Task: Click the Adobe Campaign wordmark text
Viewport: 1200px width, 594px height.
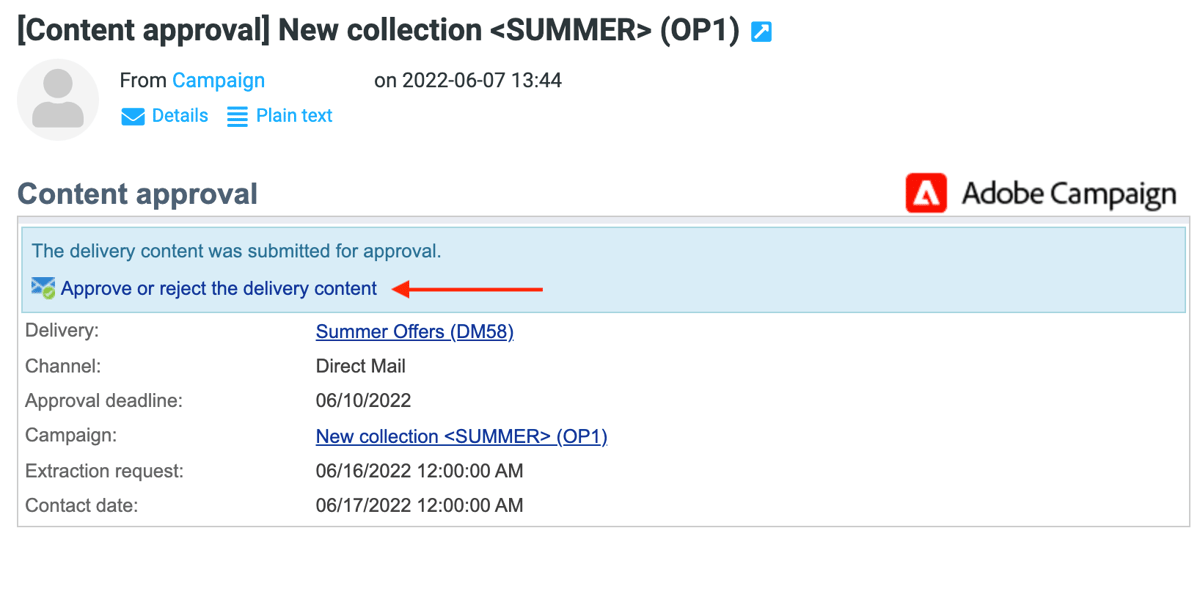Action: (1068, 194)
